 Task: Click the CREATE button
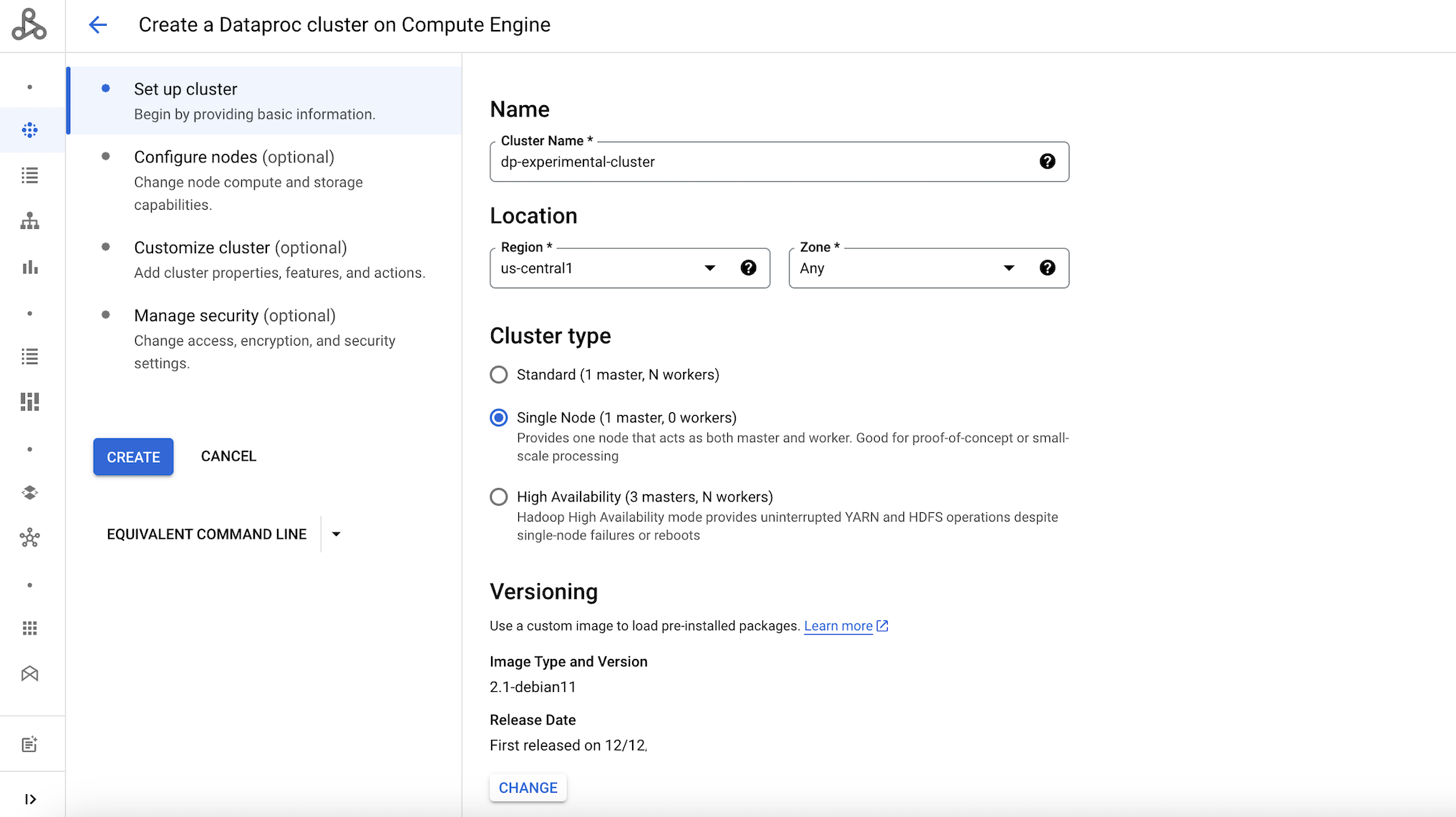pos(133,457)
